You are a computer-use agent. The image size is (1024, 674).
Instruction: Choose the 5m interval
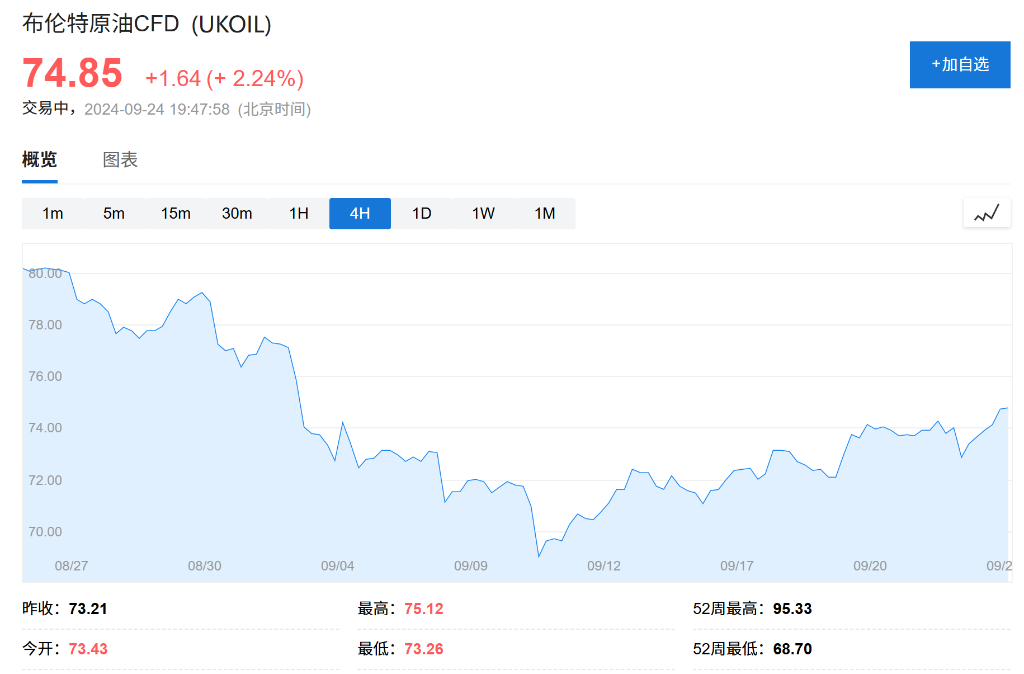pos(114,213)
